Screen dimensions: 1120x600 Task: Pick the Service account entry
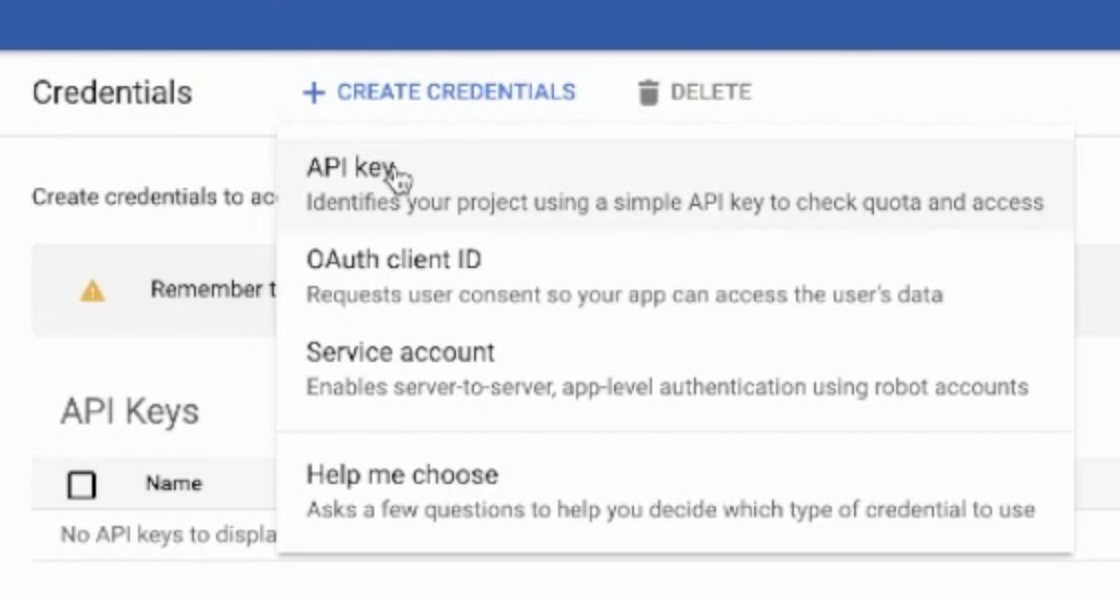[675, 369]
